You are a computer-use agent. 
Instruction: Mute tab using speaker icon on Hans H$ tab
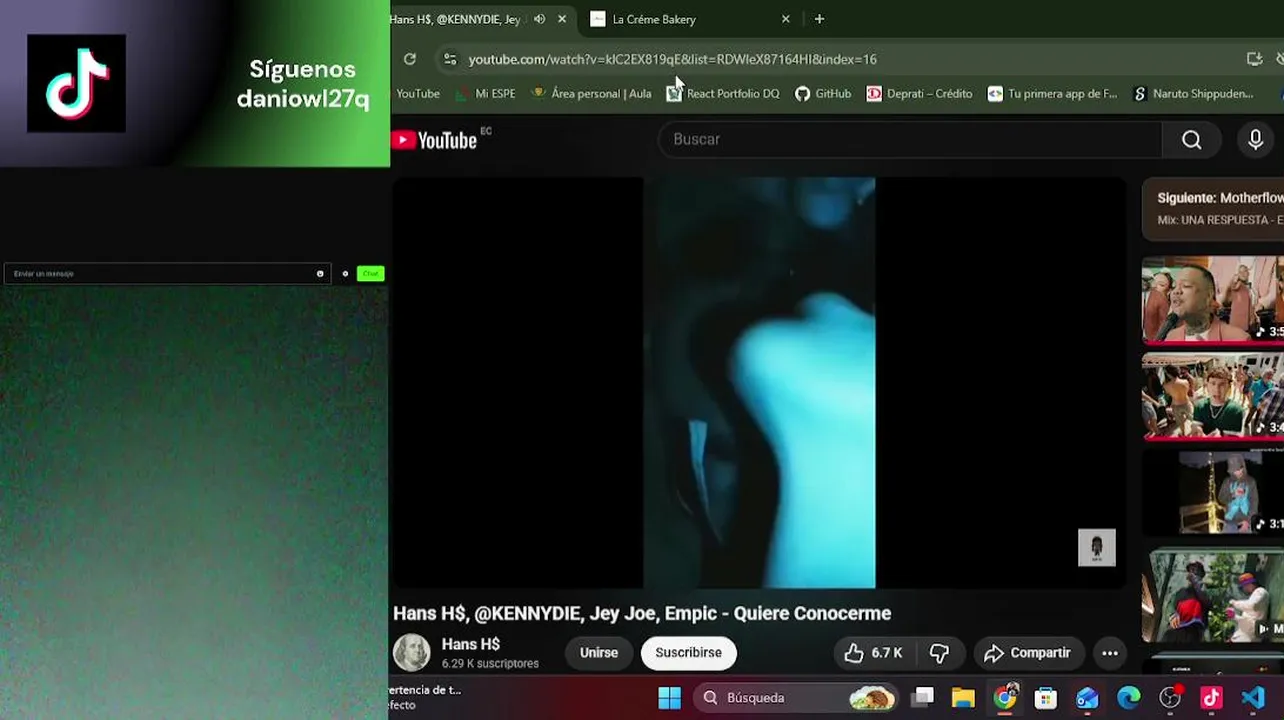coord(539,19)
